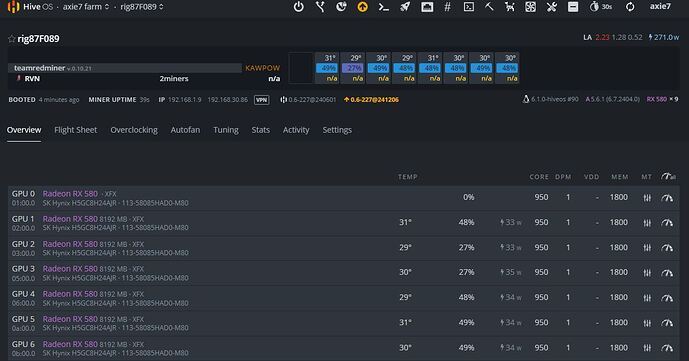
Task: Click the gauge icon in table header
Action: click(x=668, y=177)
